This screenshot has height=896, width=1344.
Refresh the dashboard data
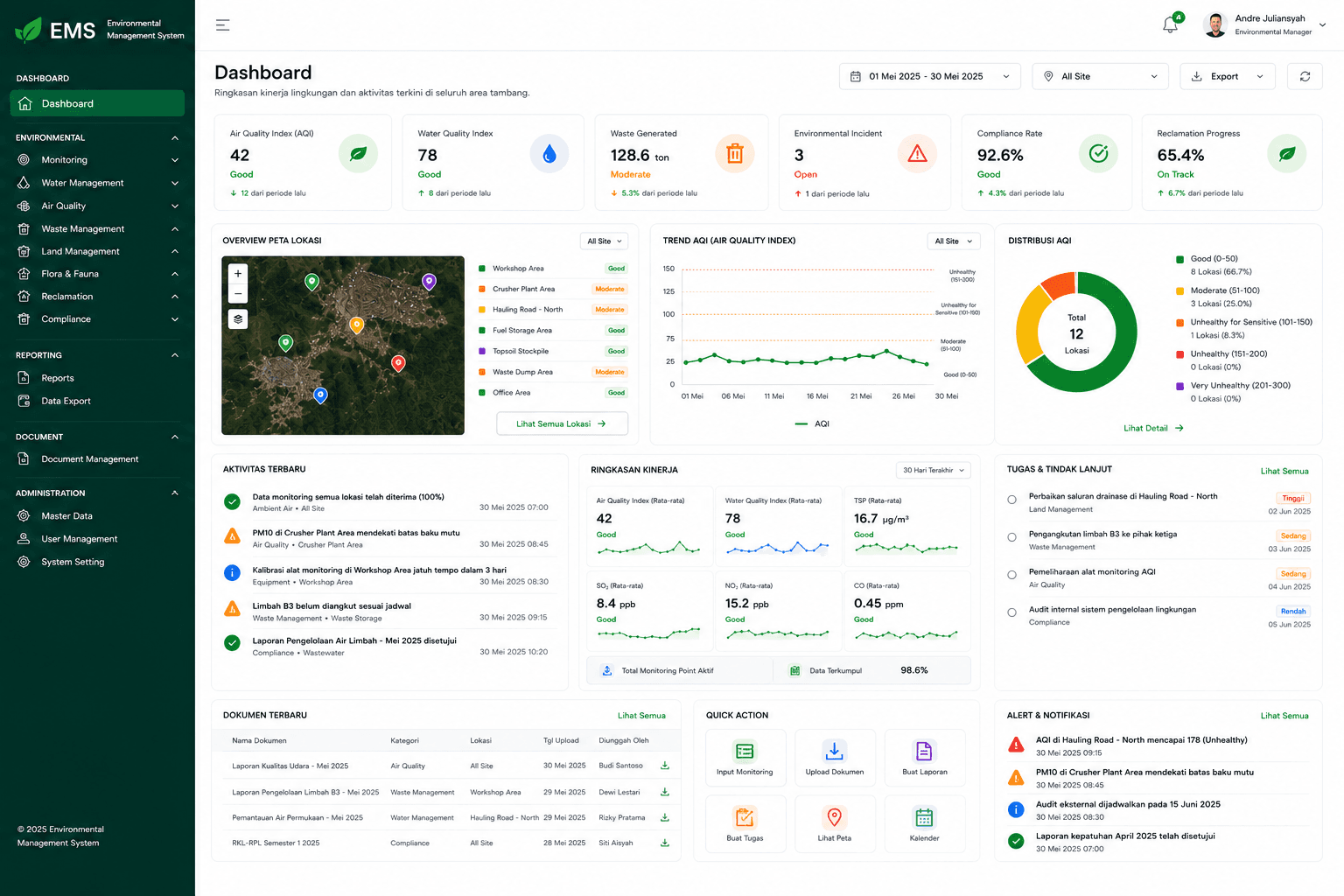pyautogui.click(x=1305, y=76)
